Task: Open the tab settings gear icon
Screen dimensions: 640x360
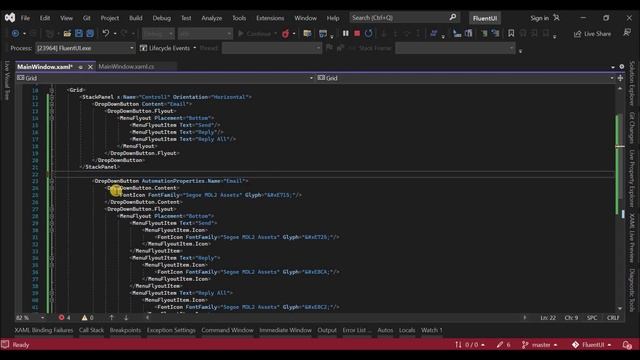Action: click(x=622, y=67)
